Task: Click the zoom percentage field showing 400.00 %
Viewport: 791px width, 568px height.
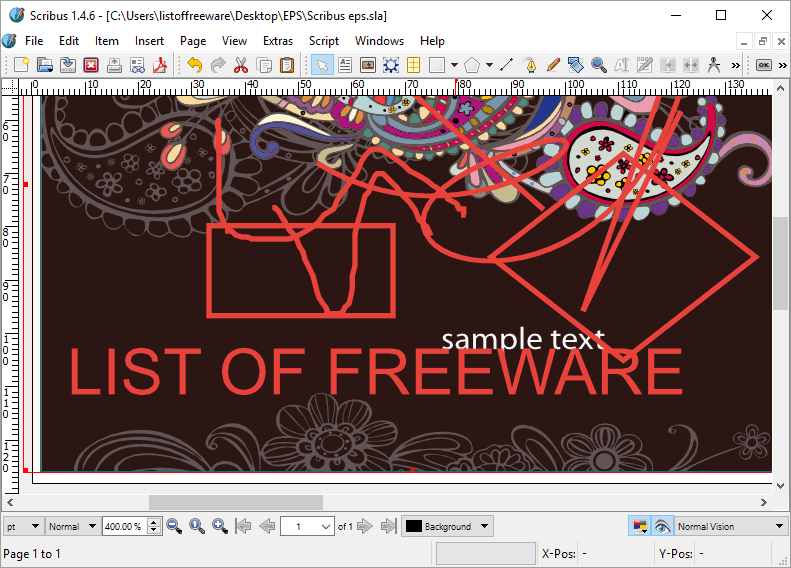Action: (x=124, y=526)
